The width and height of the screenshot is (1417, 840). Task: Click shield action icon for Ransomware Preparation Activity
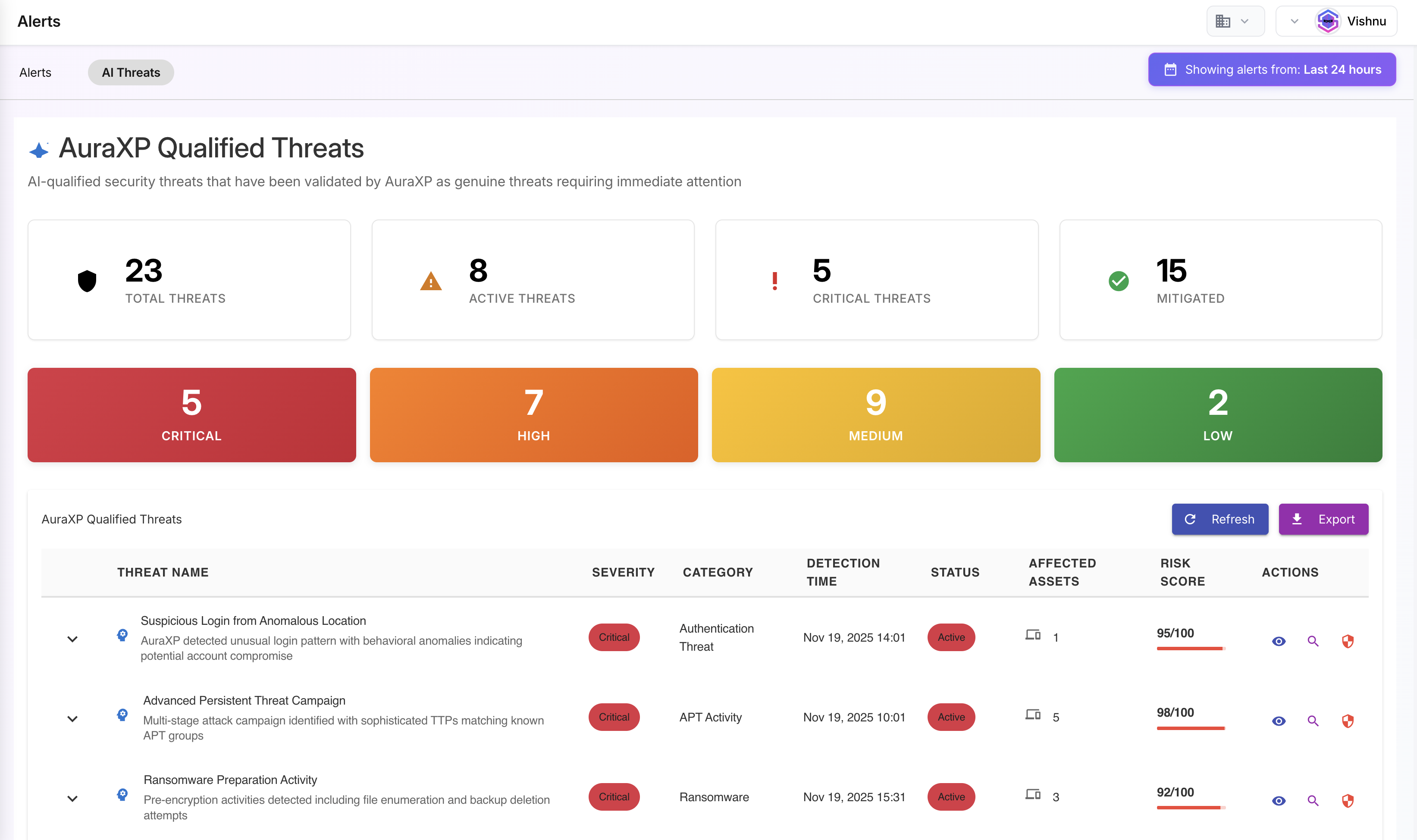pos(1348,800)
